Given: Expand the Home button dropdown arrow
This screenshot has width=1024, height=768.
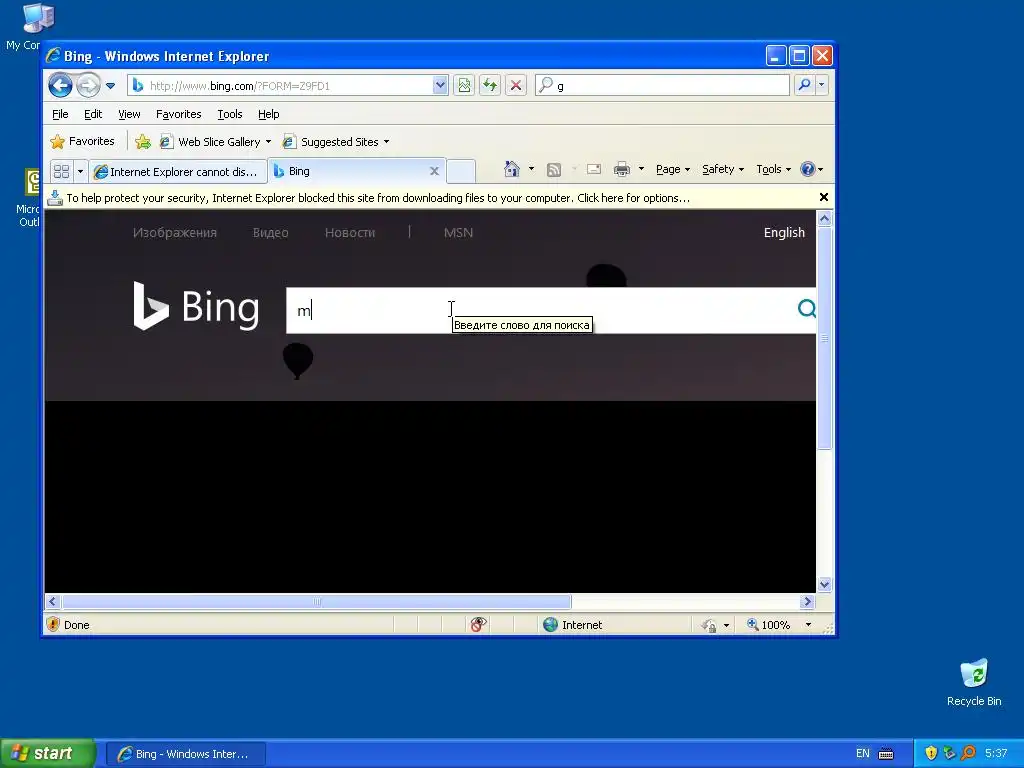Looking at the screenshot, I should (x=531, y=169).
